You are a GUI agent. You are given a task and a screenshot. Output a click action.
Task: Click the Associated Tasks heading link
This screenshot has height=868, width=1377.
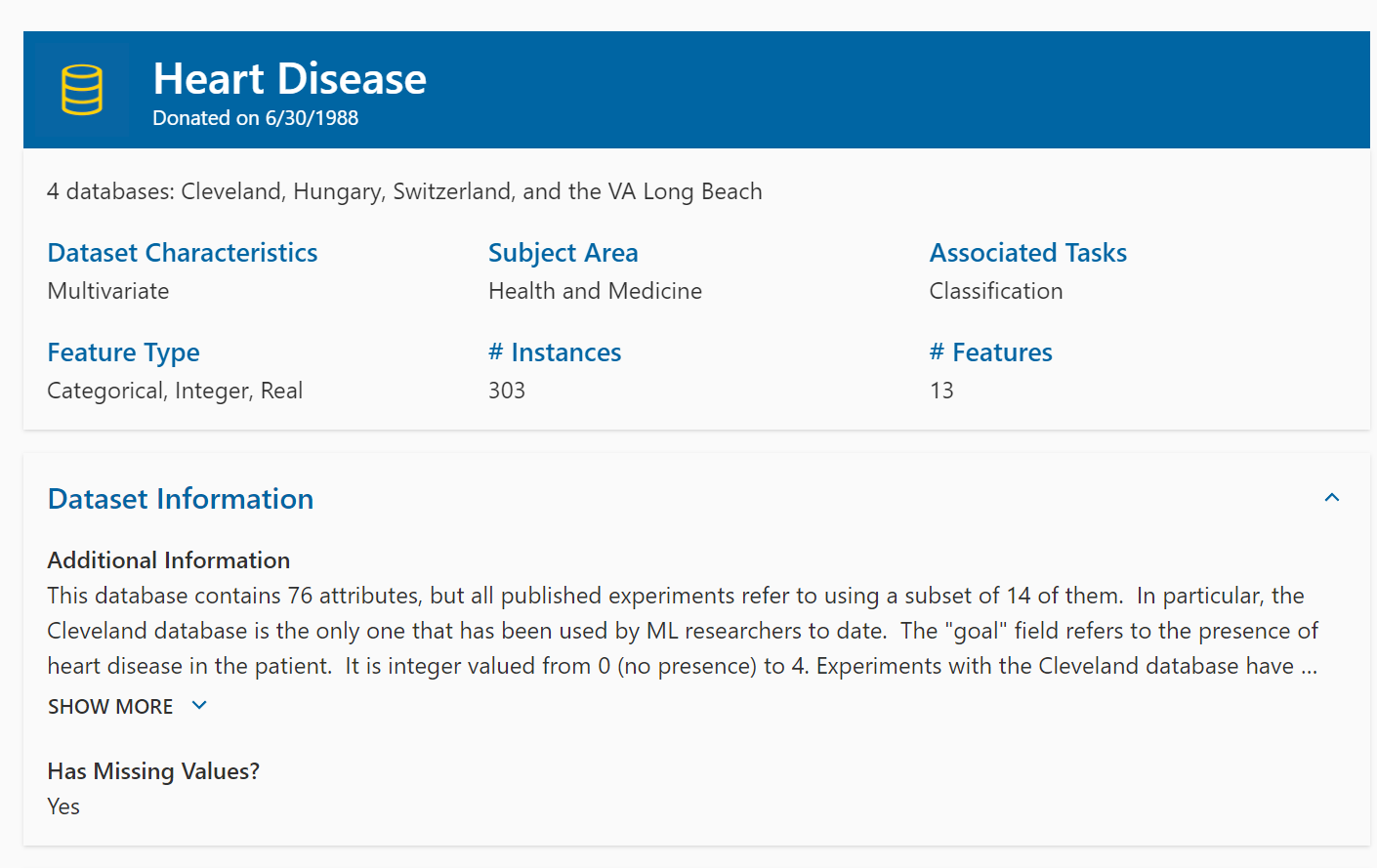tap(1028, 252)
